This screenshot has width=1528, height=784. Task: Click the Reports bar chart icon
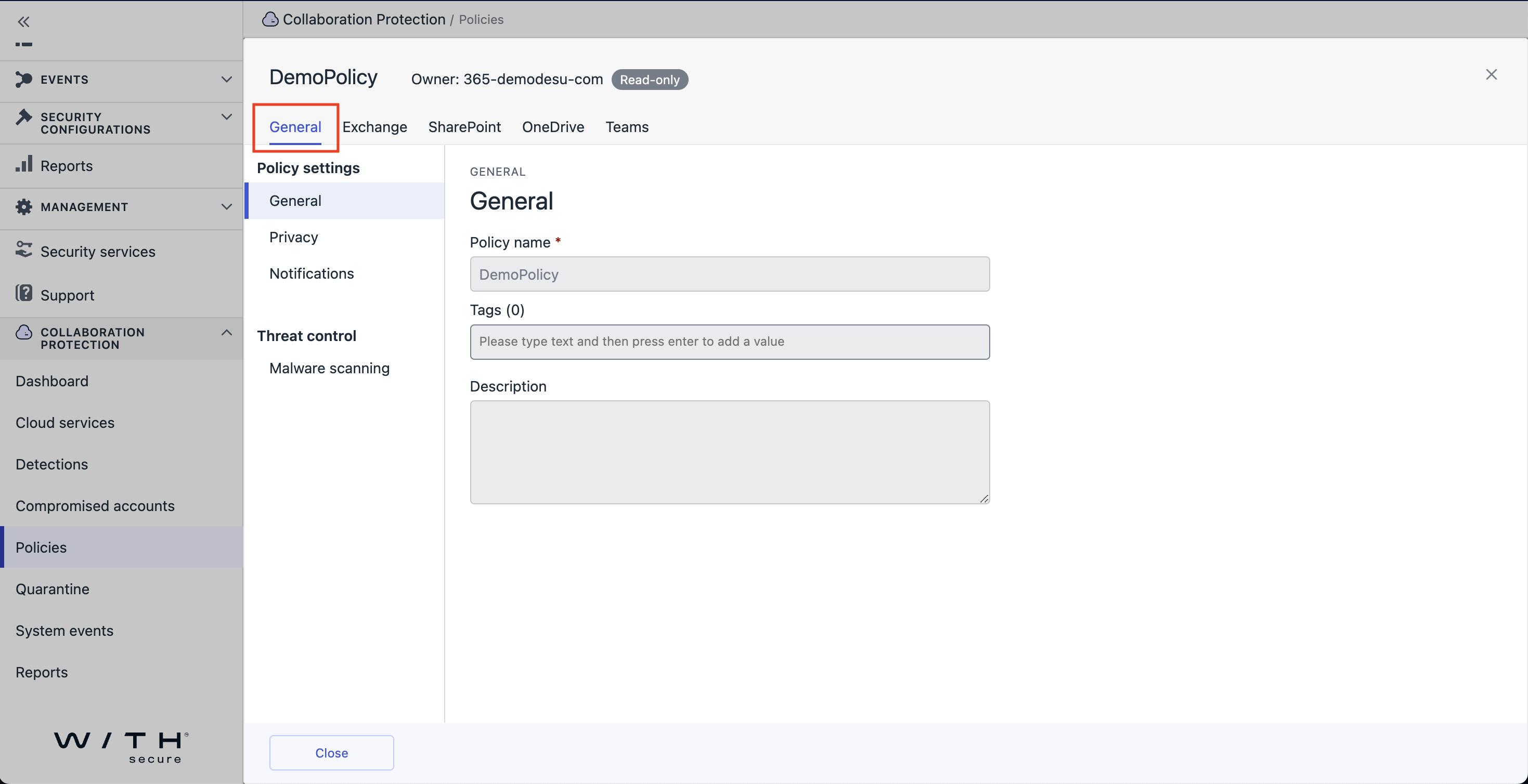[24, 164]
